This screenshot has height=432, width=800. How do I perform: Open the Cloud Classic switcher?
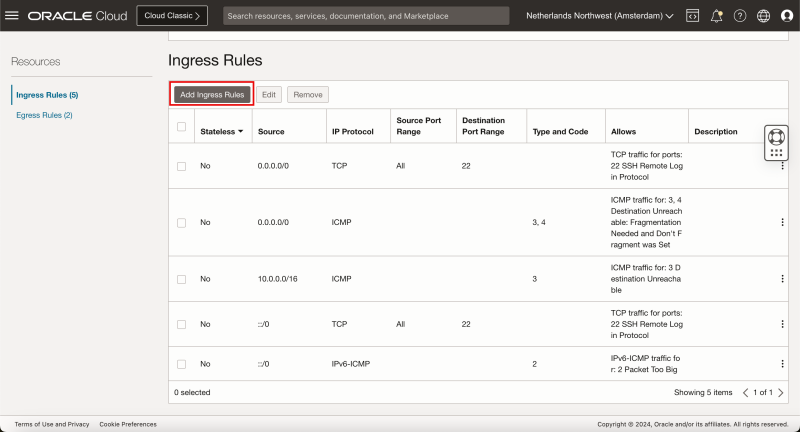172,16
